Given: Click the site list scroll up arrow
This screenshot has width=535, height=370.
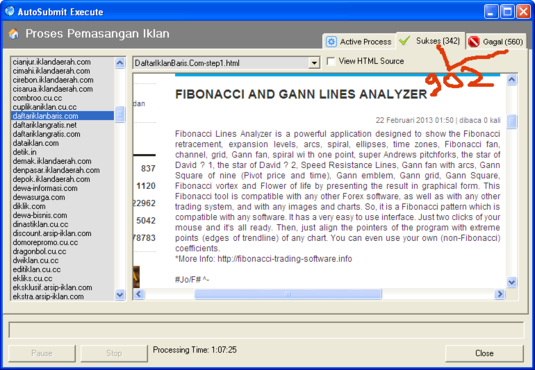Looking at the screenshot, I should point(120,63).
